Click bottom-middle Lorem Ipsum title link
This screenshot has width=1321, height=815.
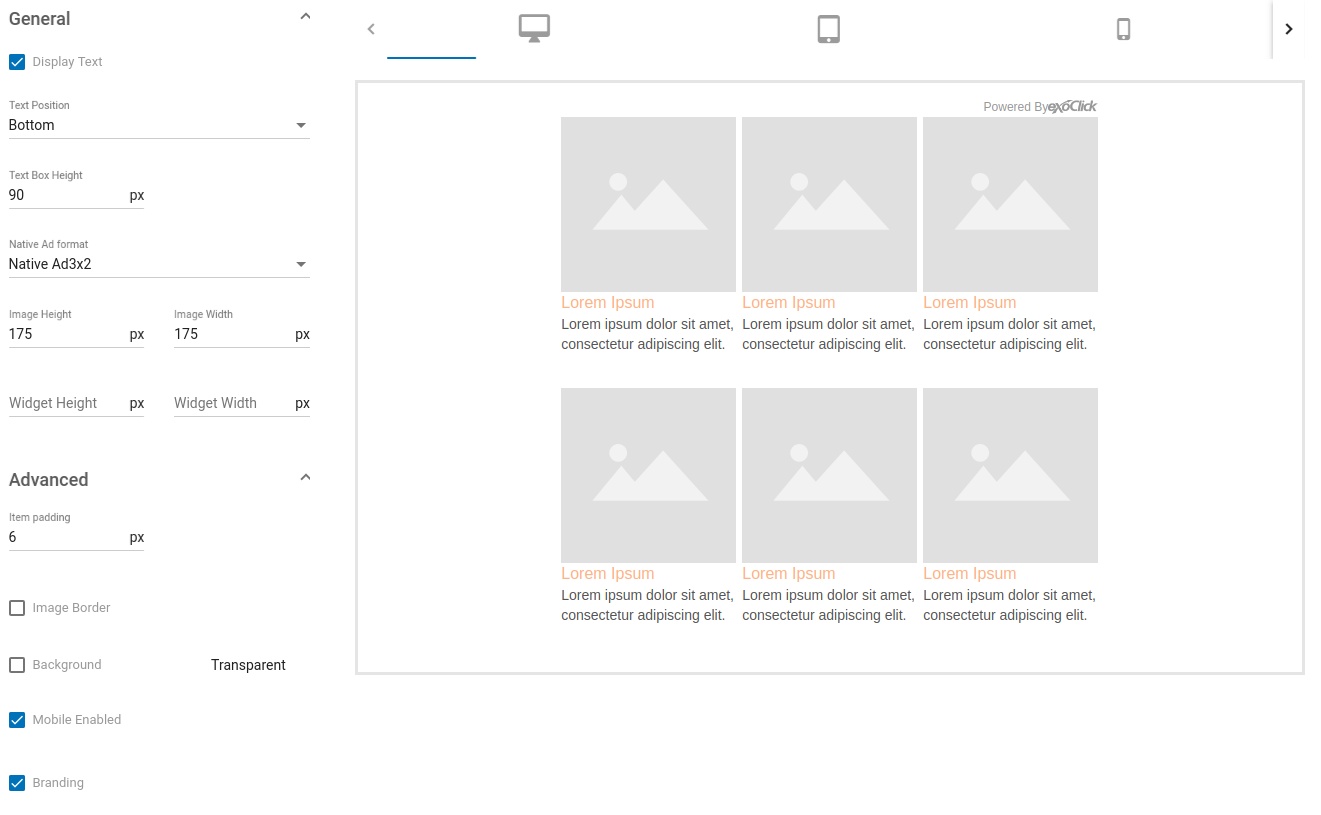click(x=788, y=573)
